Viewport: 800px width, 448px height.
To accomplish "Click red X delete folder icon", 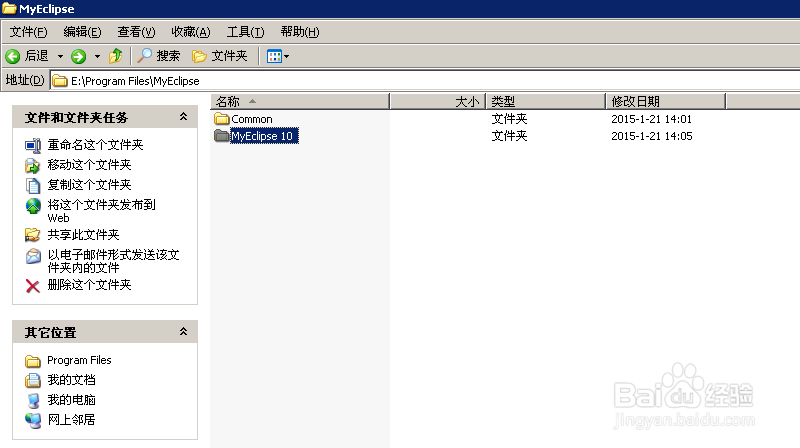I will [33, 286].
